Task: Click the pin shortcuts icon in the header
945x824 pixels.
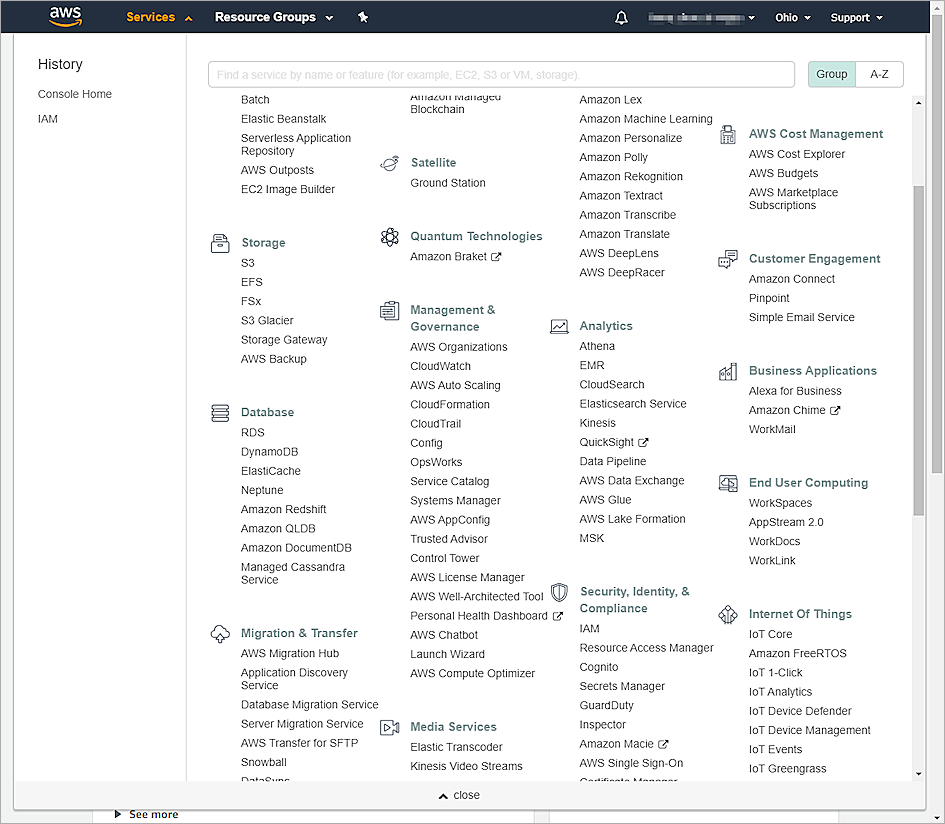Action: tap(363, 17)
